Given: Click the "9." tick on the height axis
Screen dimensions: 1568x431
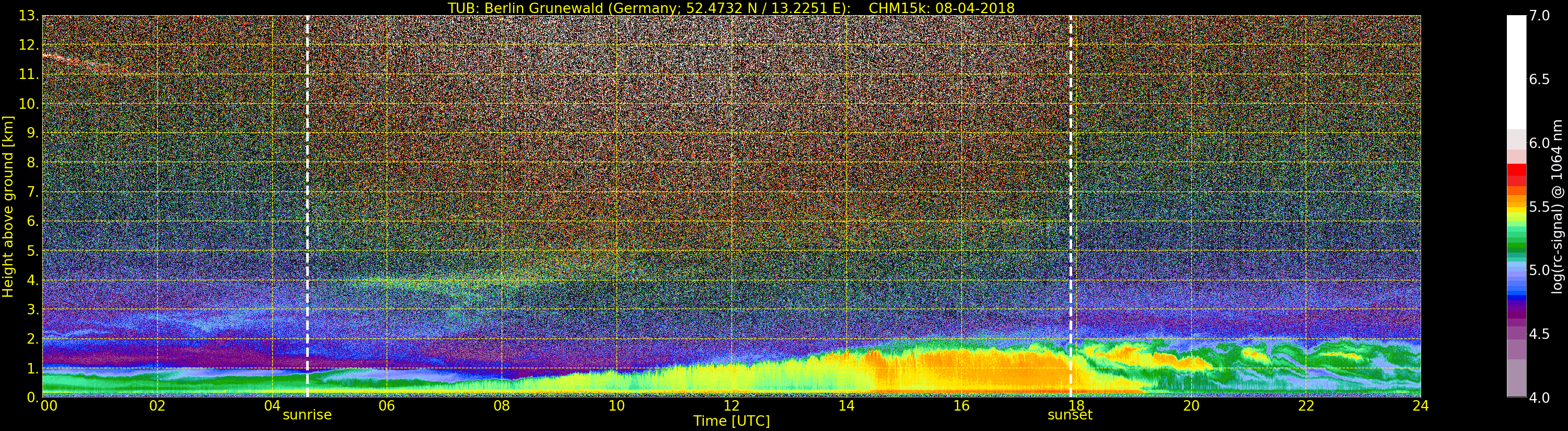Looking at the screenshot, I should [x=32, y=133].
